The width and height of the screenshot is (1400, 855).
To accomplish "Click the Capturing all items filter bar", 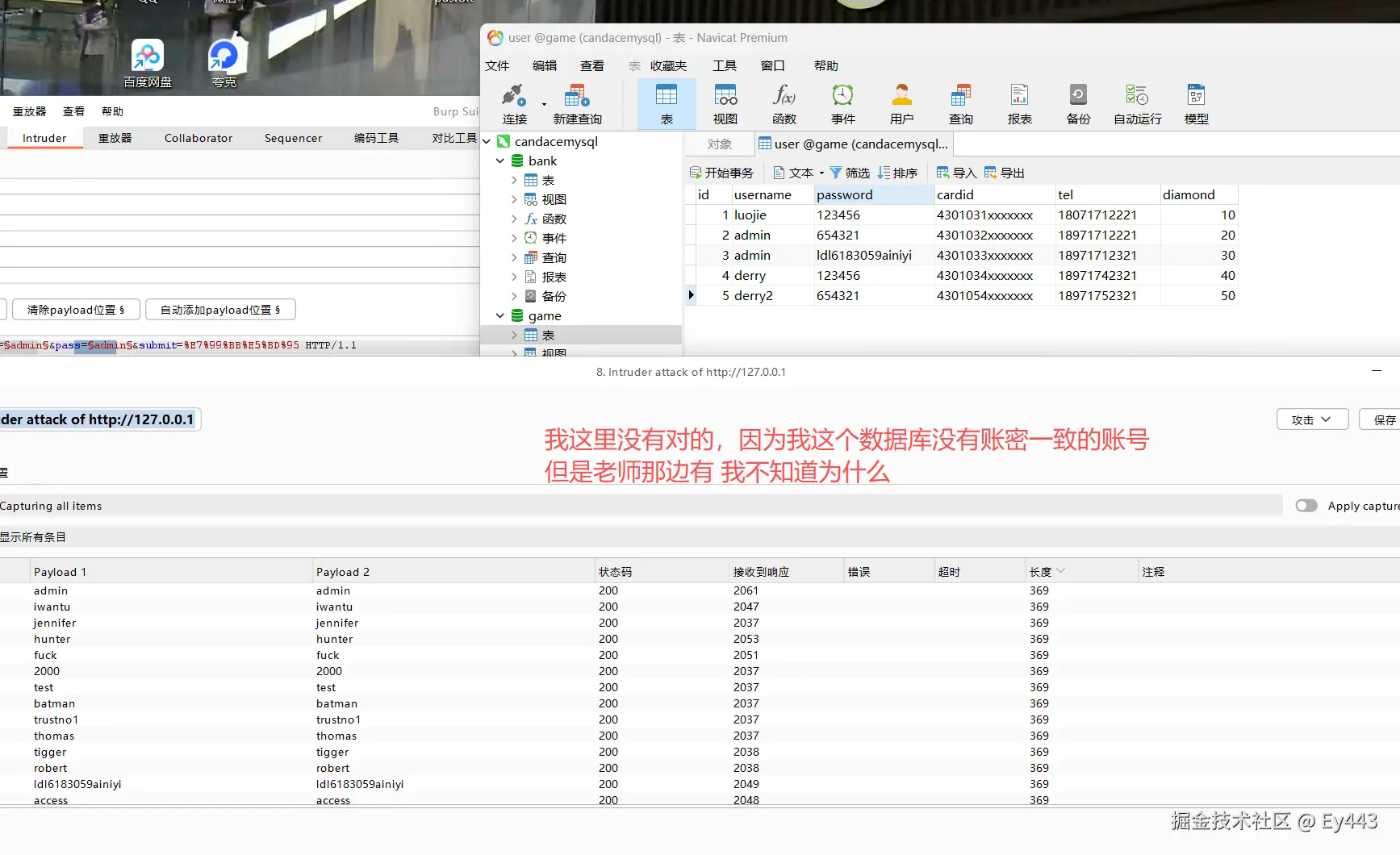I will pyautogui.click(x=641, y=506).
